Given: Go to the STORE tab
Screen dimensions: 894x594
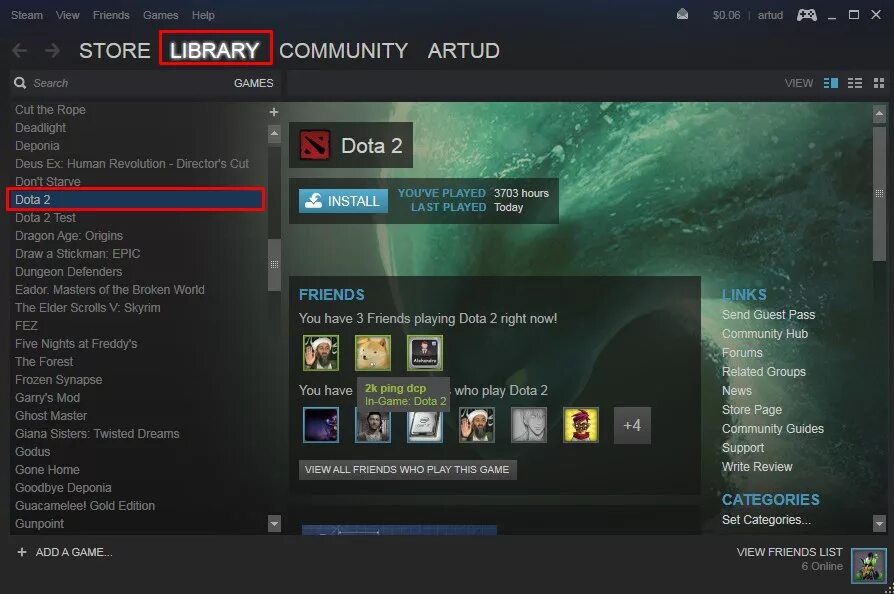Looking at the screenshot, I should (115, 51).
